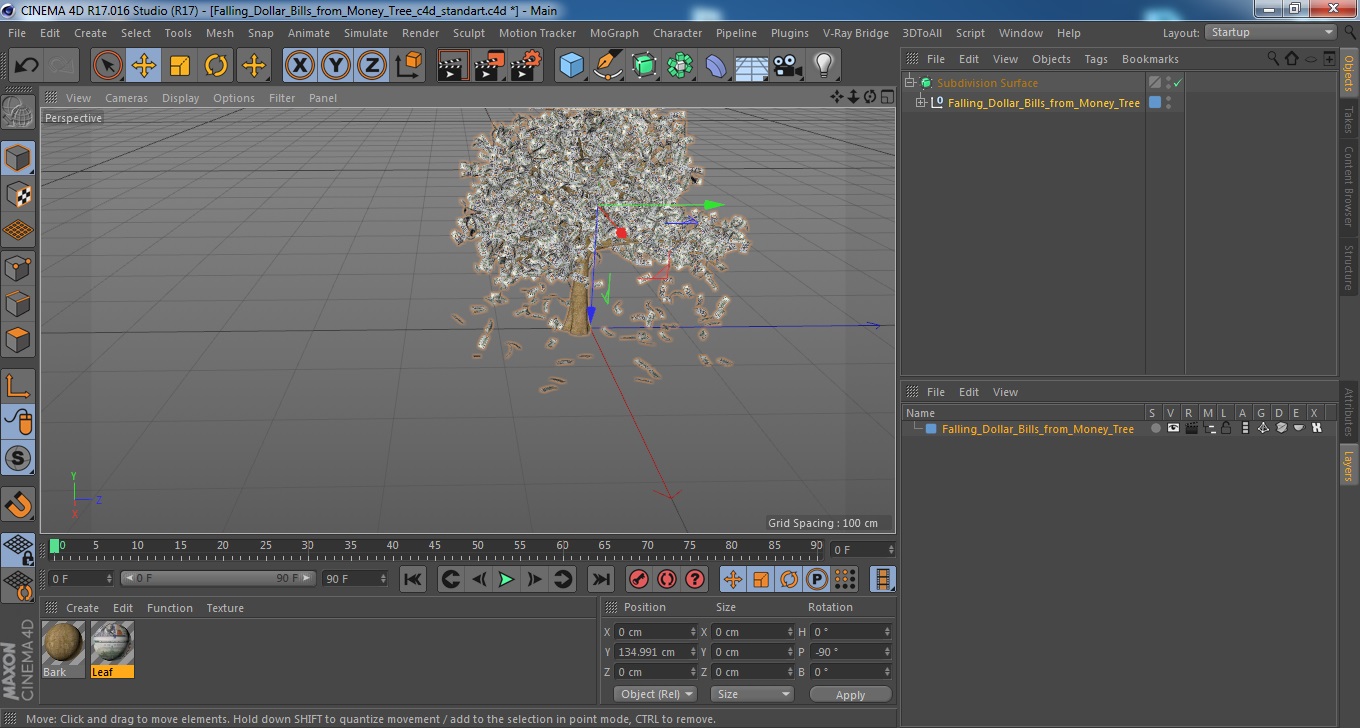
Task: Click Record Active Objects button
Action: (638, 579)
